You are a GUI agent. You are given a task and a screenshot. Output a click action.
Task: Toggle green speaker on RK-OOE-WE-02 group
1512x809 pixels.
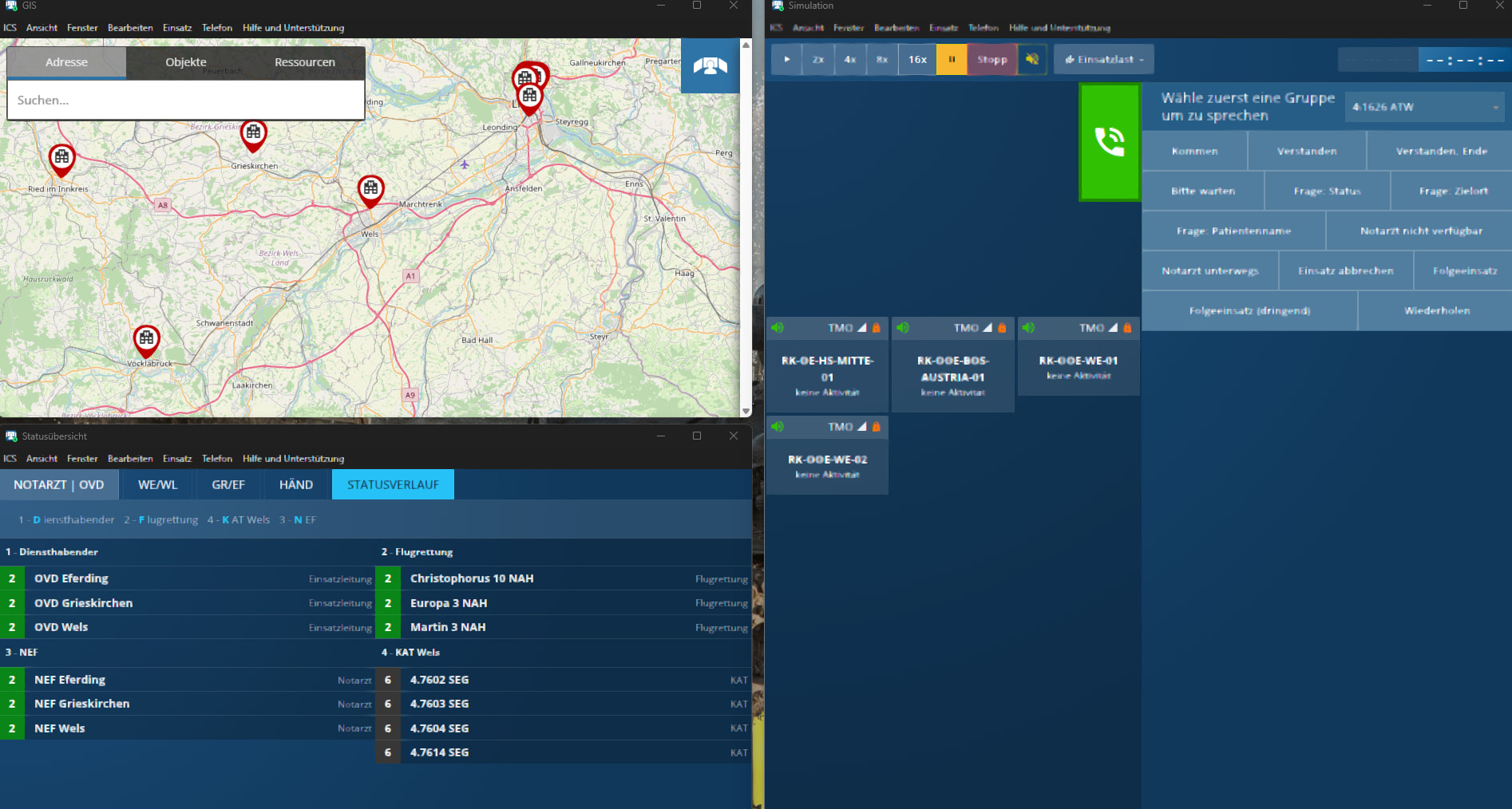coord(778,427)
